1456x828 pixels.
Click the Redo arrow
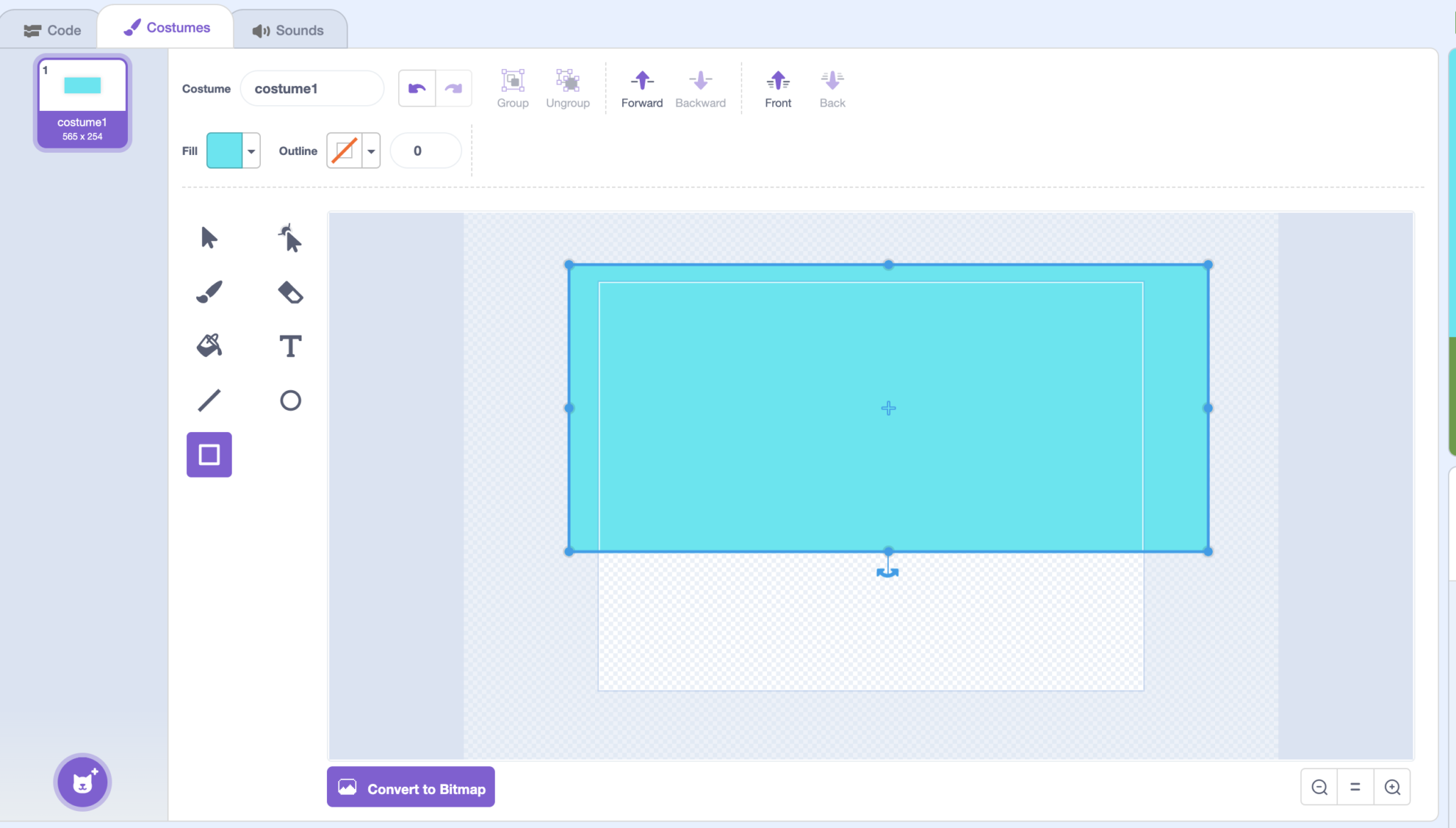click(x=453, y=87)
